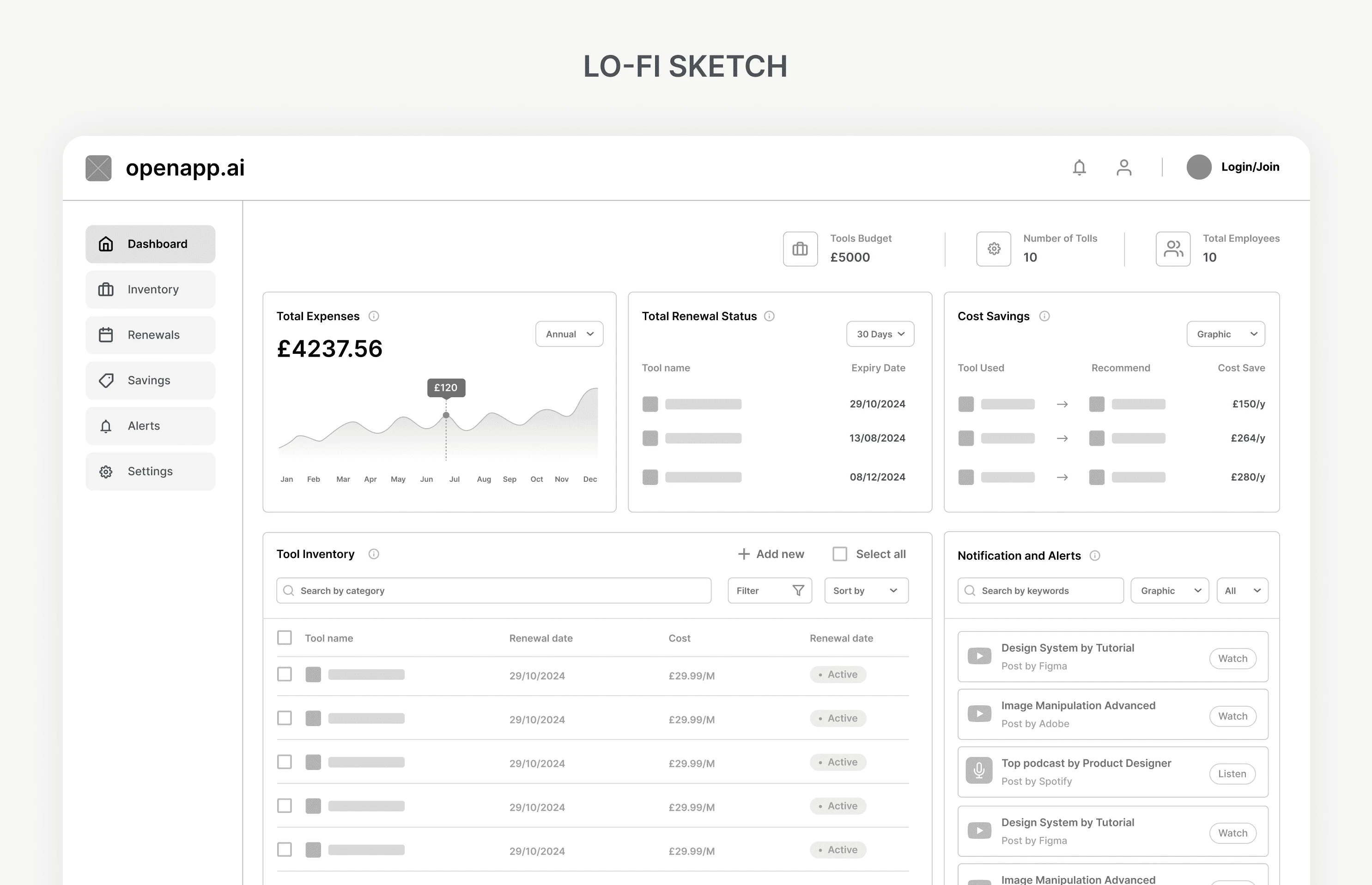
Task: Click the funnel icon in Filter
Action: tap(798, 591)
